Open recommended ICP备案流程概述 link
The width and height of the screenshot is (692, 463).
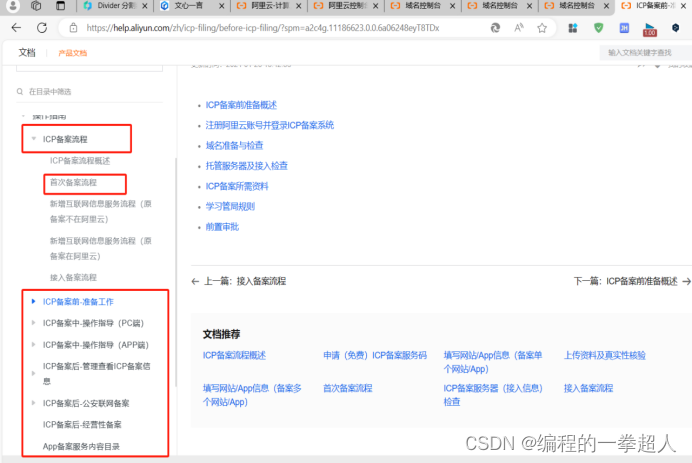pyautogui.click(x=234, y=355)
